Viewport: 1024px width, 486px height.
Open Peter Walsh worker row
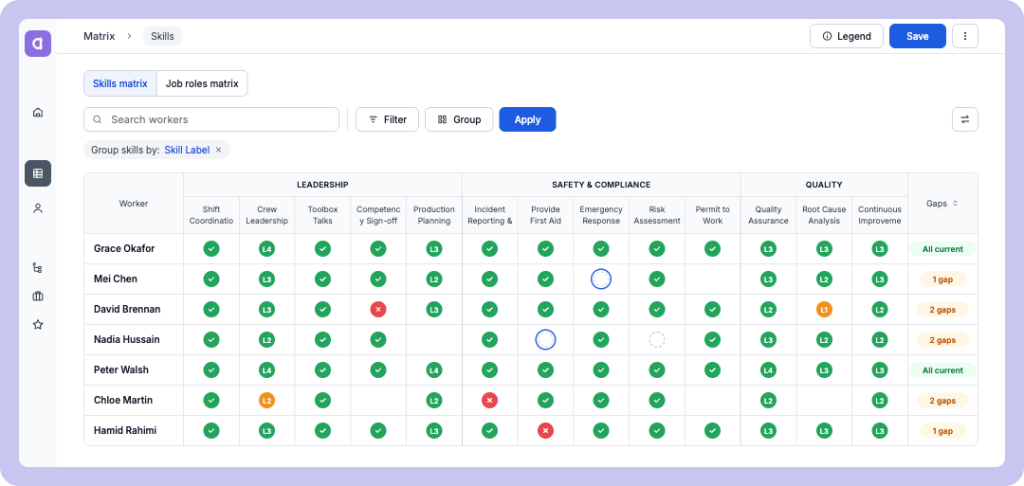pyautogui.click(x=121, y=370)
